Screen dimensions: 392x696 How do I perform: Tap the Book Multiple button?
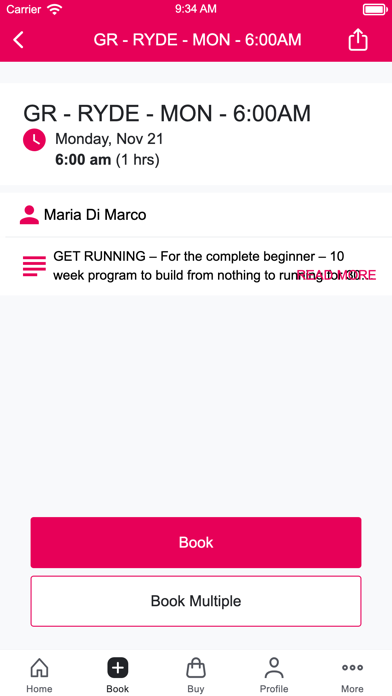click(x=196, y=601)
